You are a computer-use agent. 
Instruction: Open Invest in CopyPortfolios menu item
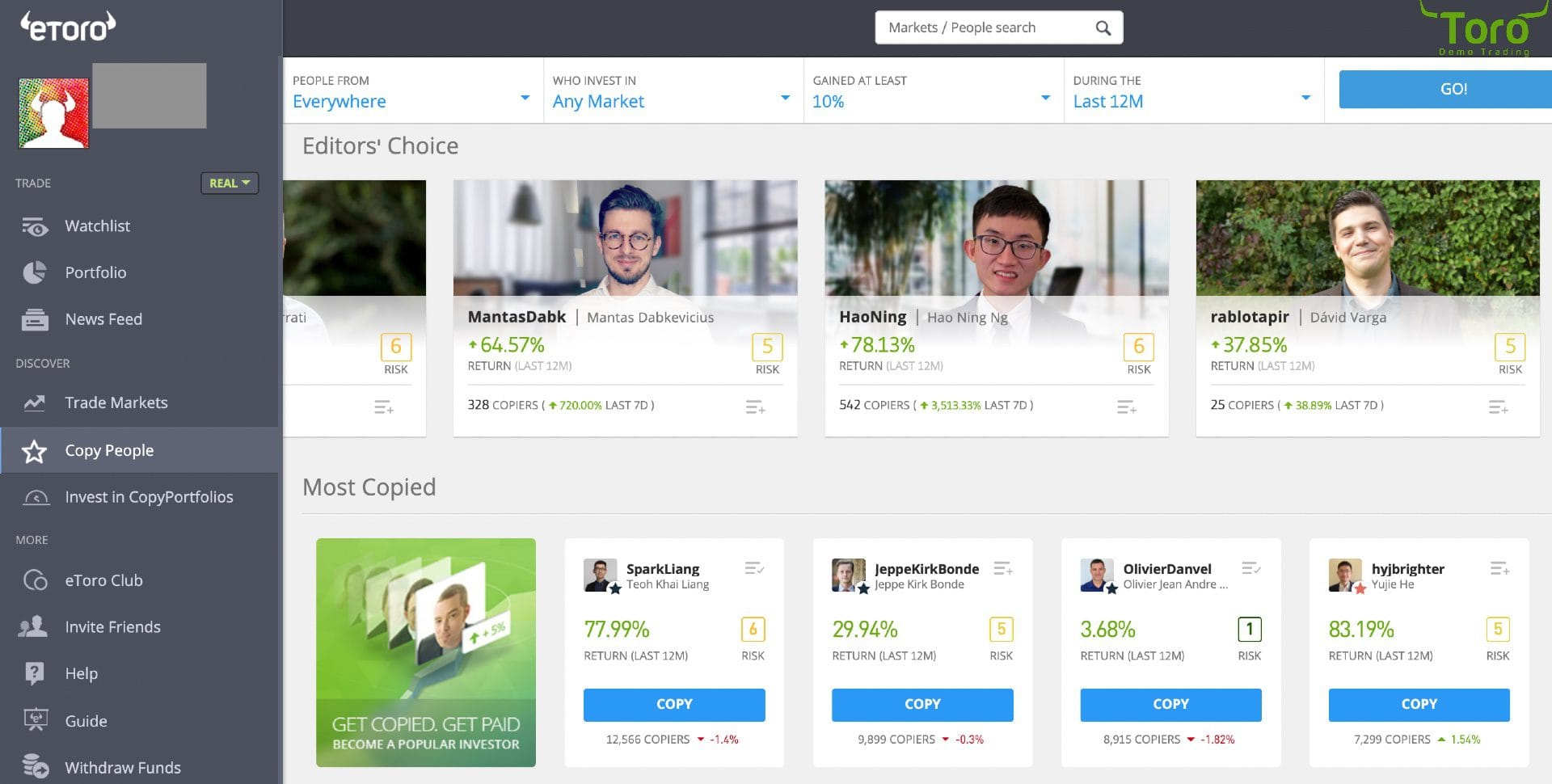149,497
